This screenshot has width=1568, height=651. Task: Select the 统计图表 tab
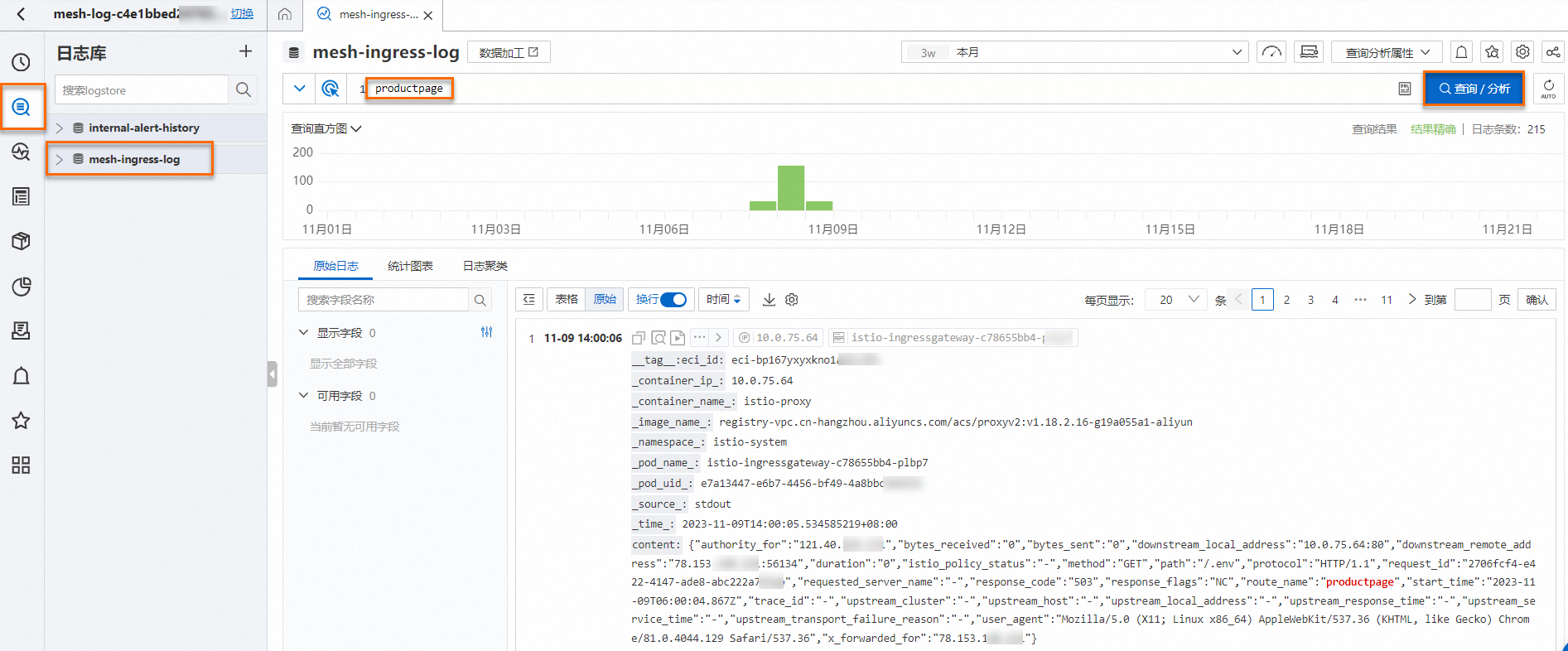coord(410,266)
